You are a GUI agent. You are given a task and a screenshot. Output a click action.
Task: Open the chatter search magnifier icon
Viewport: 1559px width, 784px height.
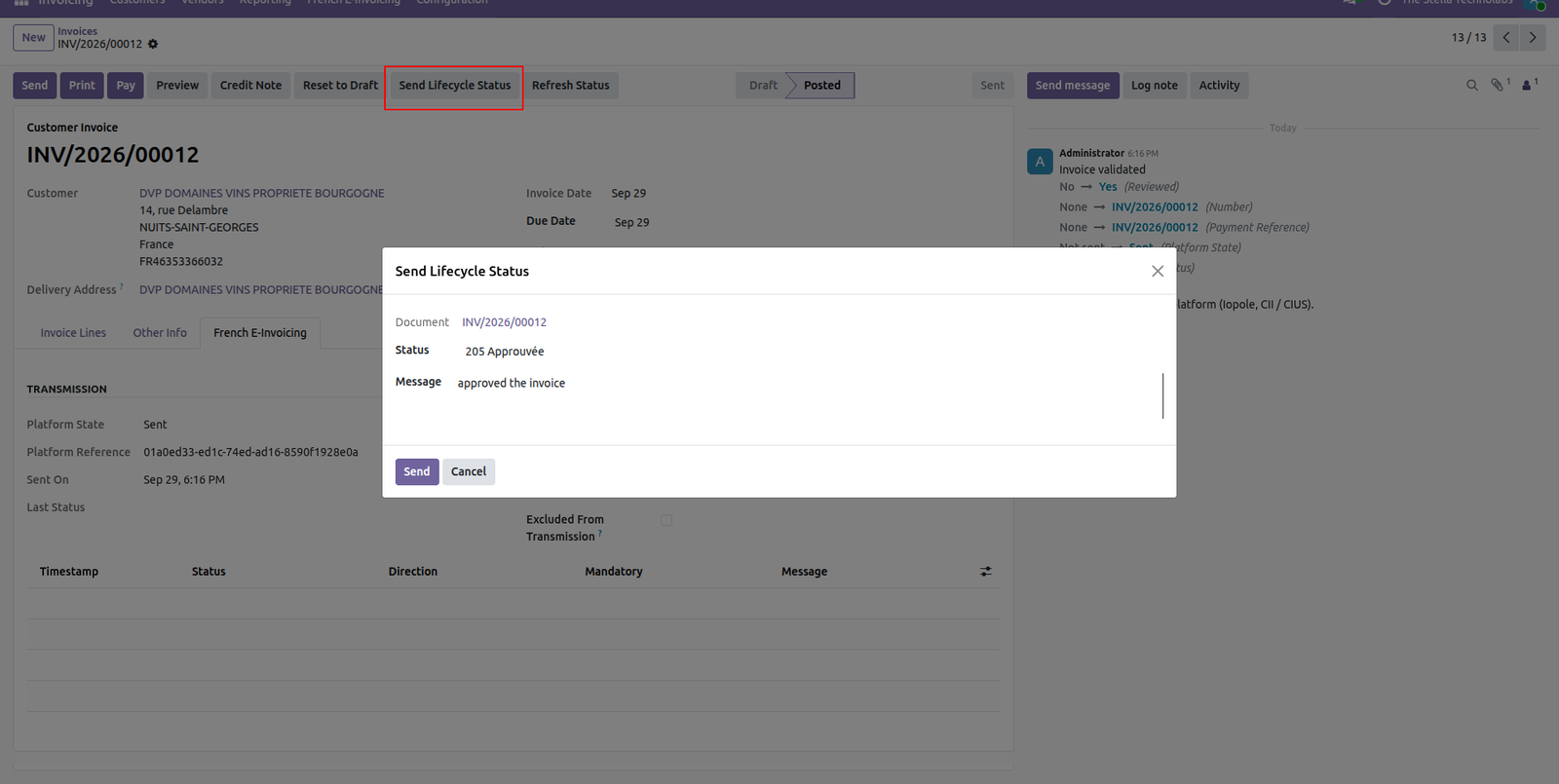point(1472,86)
